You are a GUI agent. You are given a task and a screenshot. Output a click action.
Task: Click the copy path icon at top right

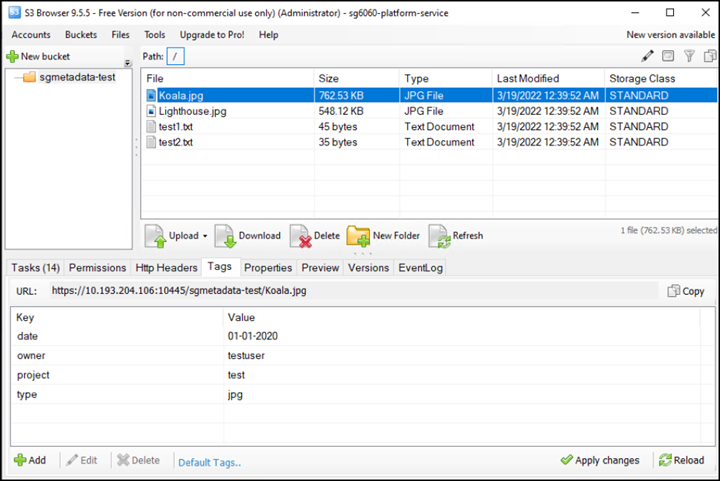(710, 56)
